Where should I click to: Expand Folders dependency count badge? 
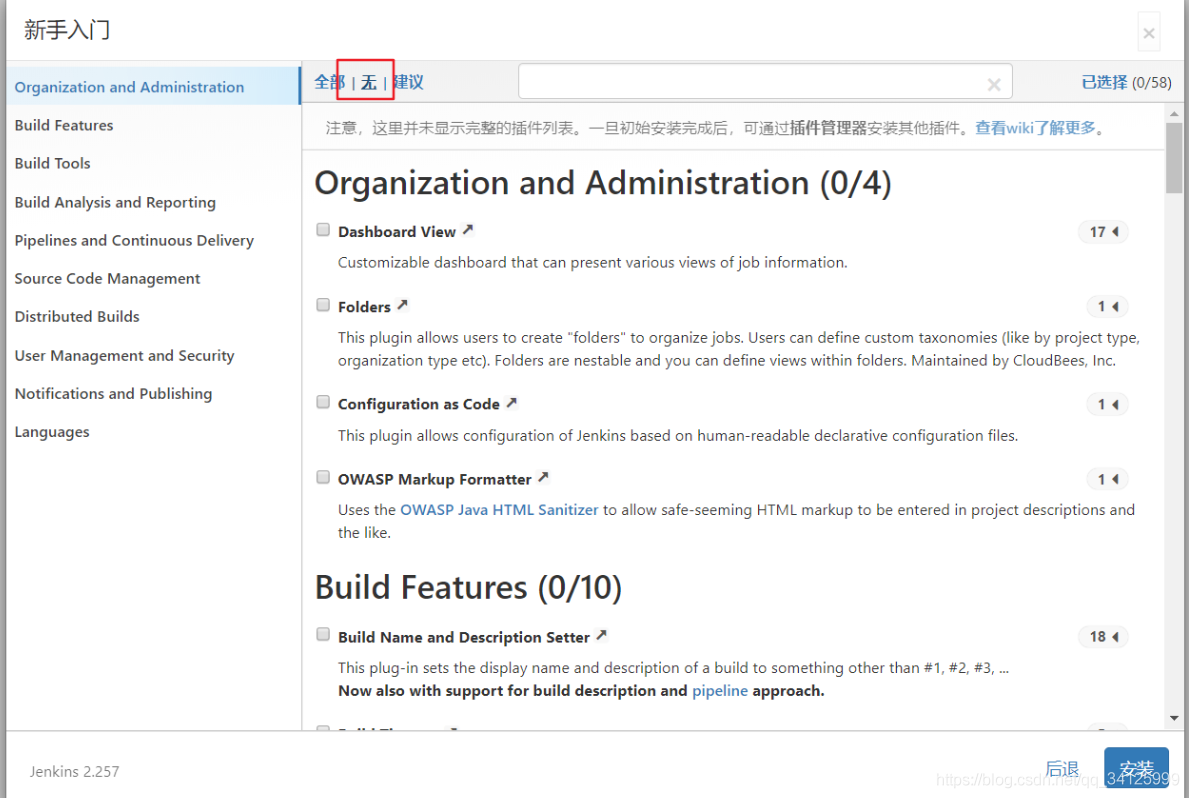pos(1107,306)
